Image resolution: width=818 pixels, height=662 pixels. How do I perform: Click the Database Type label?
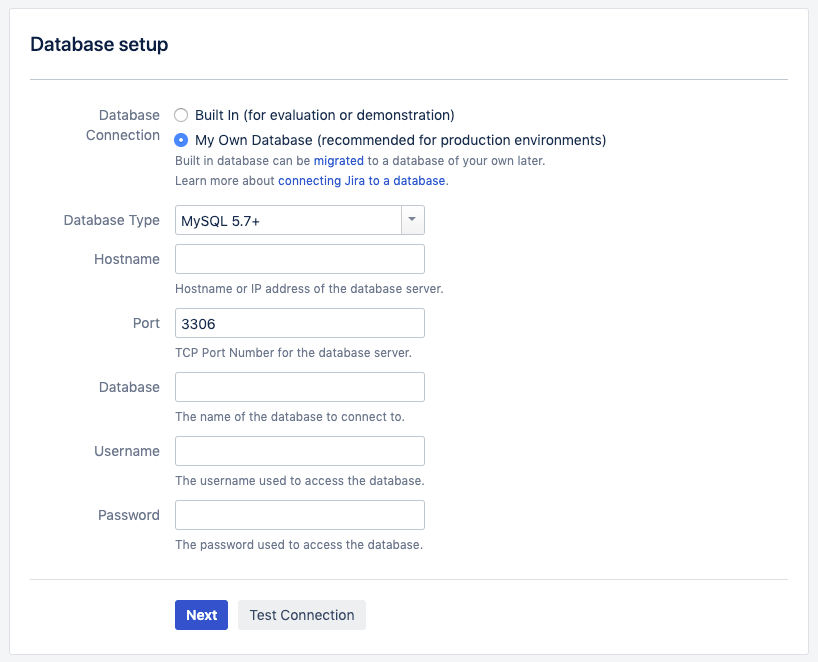click(112, 220)
